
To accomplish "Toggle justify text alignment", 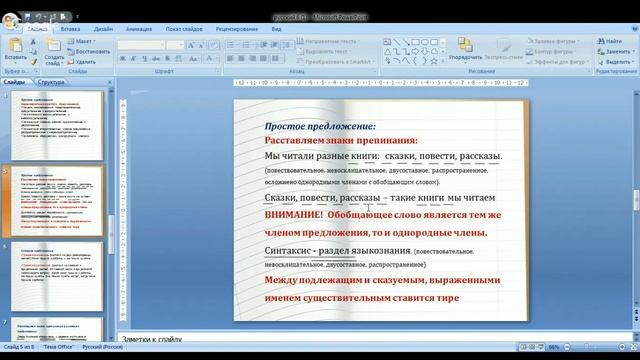I will click(264, 59).
